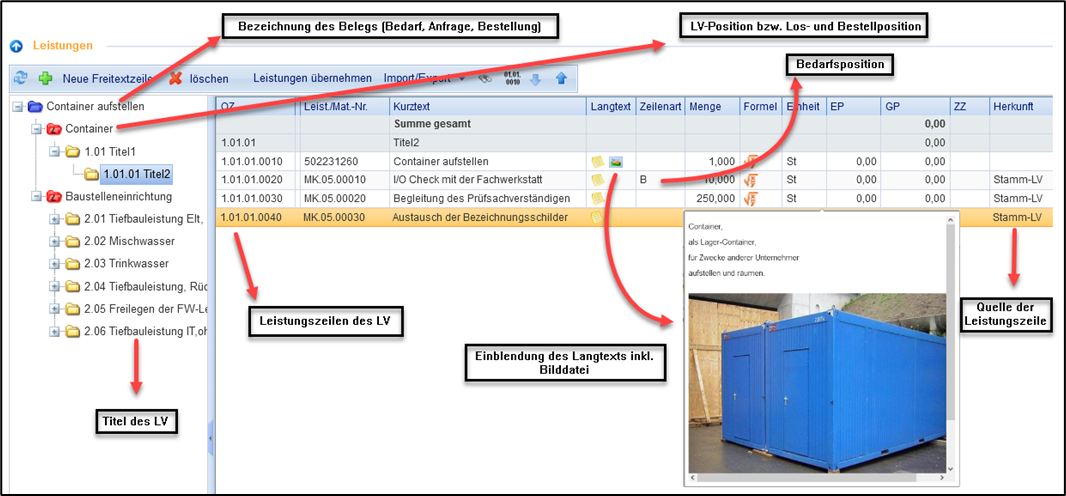
Task: Open Langtext note icon for I/O Check row
Action: 597,180
